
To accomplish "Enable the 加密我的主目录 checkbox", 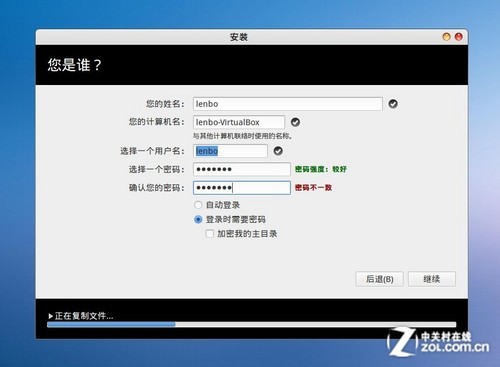I will click(x=210, y=234).
